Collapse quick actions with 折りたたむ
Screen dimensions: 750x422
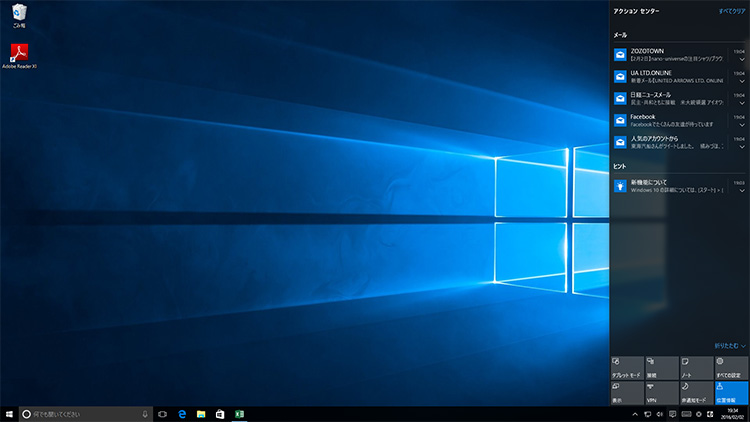[x=730, y=345]
